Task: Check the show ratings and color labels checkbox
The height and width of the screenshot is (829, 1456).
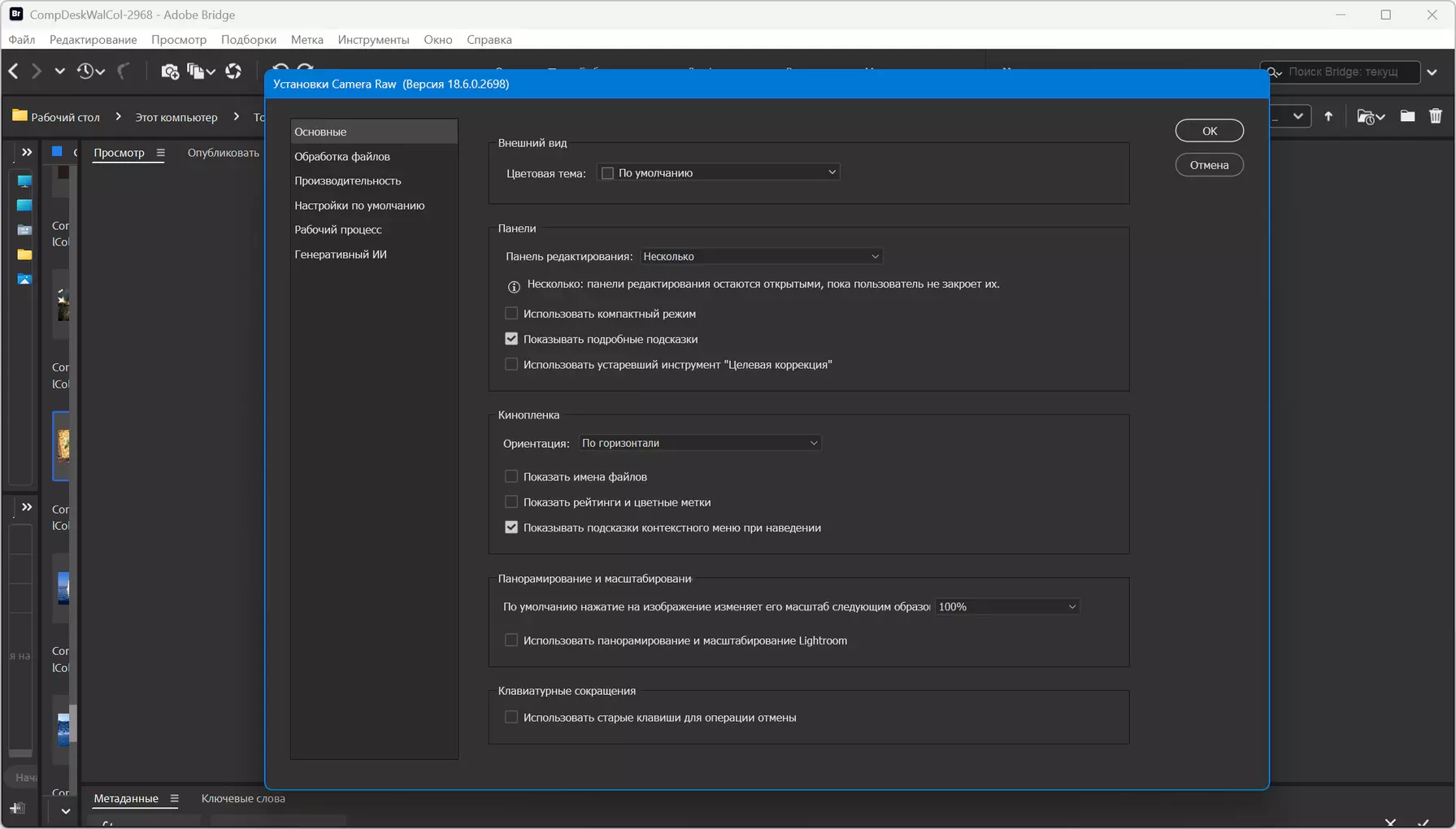Action: (x=511, y=502)
